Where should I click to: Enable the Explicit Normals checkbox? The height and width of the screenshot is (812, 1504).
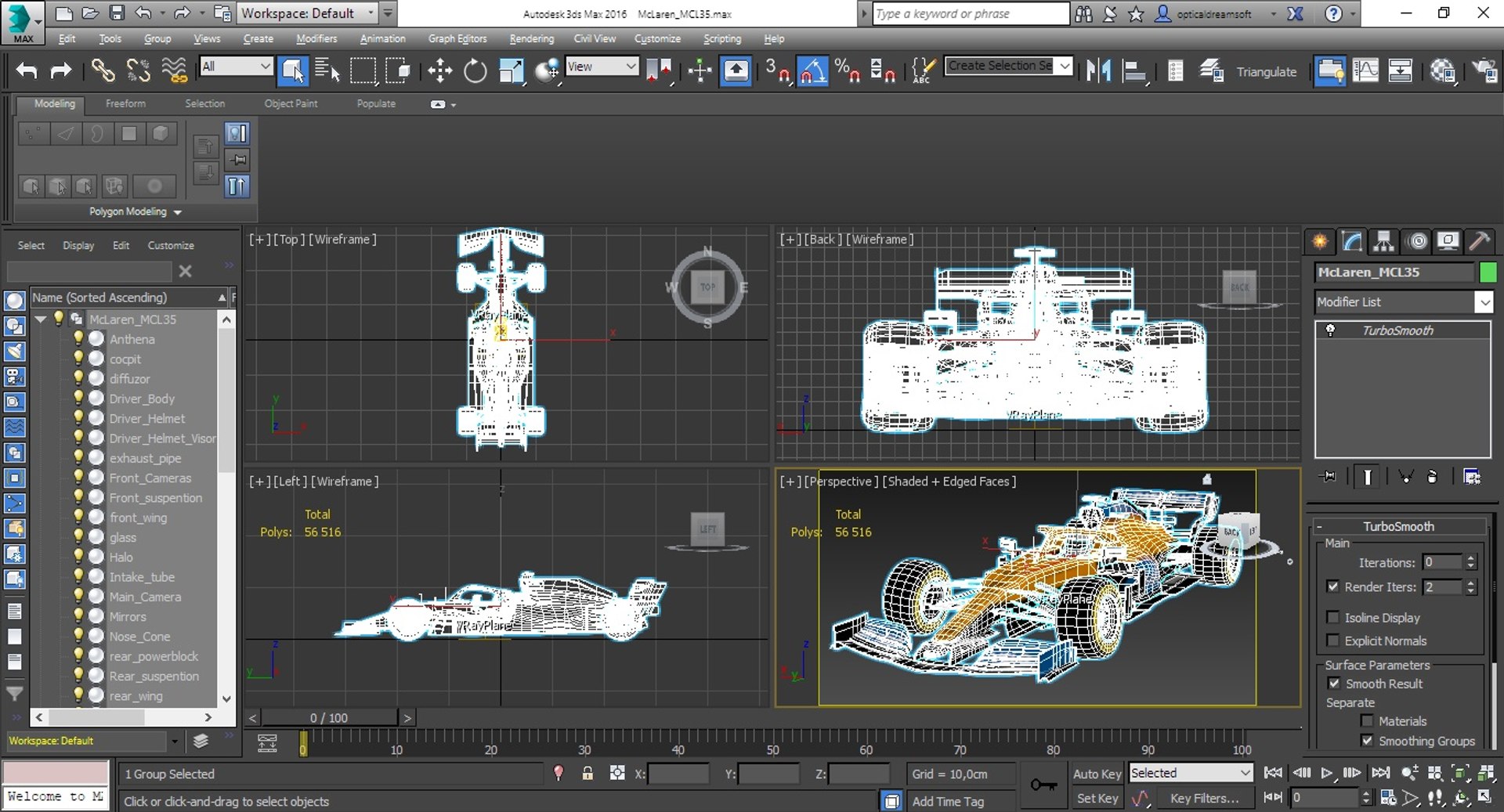[1333, 641]
